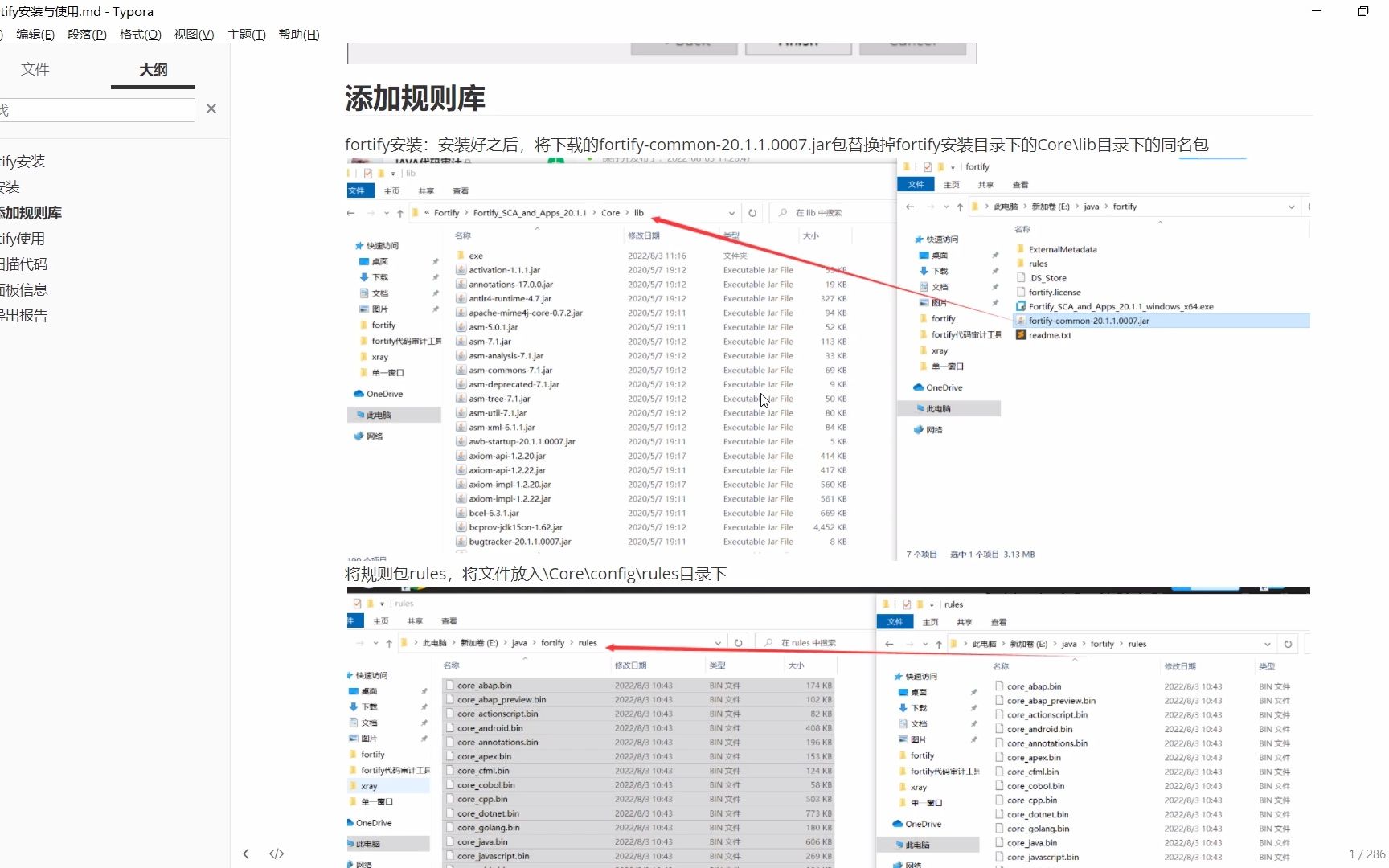Click the rules folder icon in fortify folder
The width and height of the screenshot is (1389, 868).
(x=1021, y=264)
